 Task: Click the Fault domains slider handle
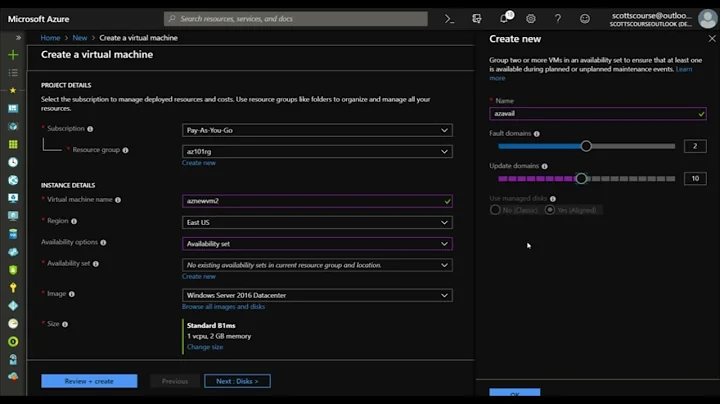tap(586, 146)
